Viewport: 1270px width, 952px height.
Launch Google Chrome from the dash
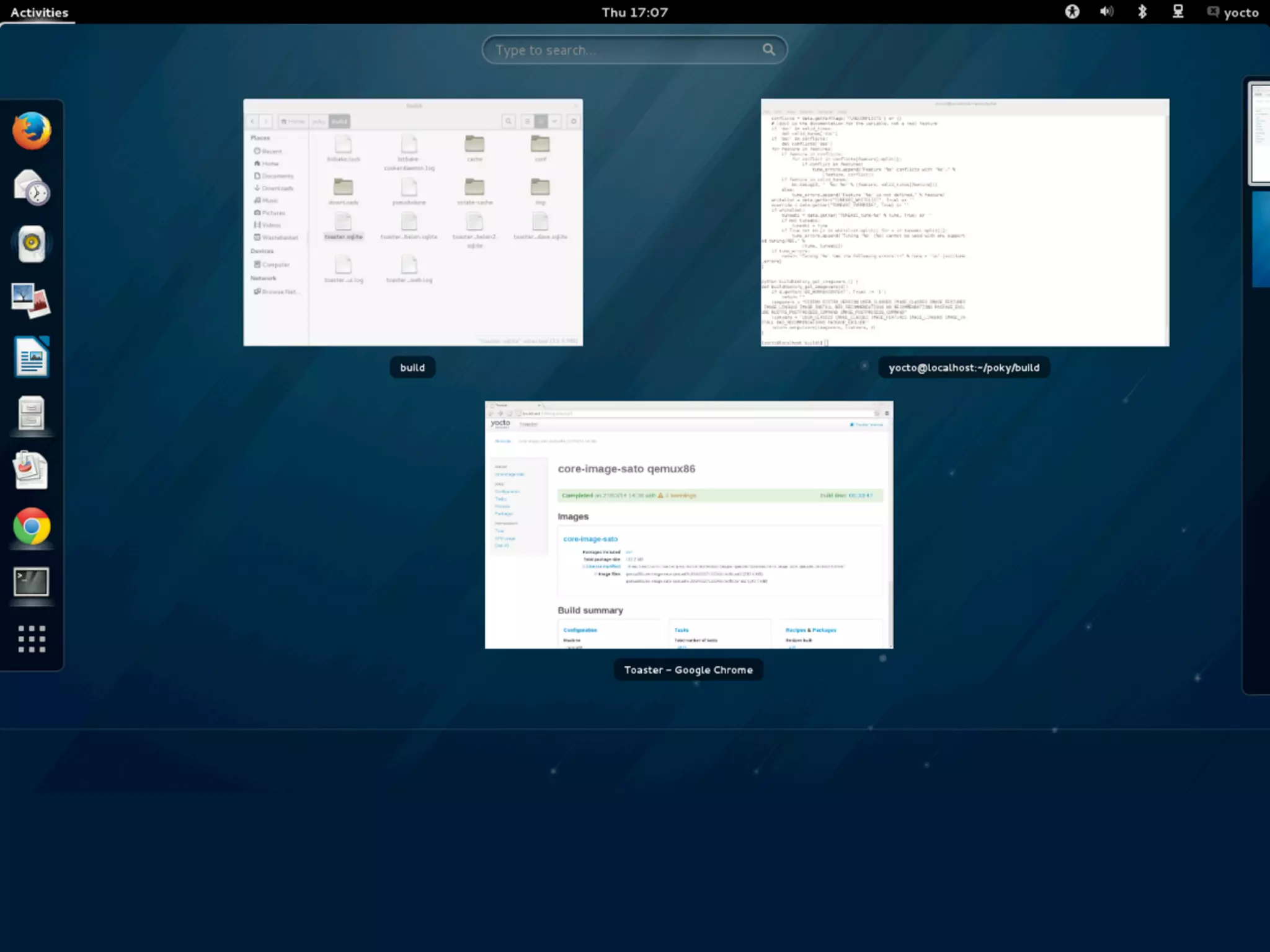click(32, 526)
